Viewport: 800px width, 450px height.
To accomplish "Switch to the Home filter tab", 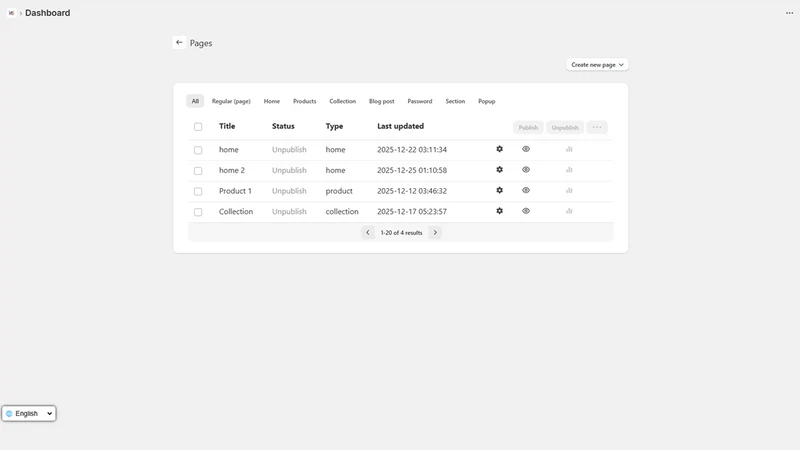I will 272,101.
